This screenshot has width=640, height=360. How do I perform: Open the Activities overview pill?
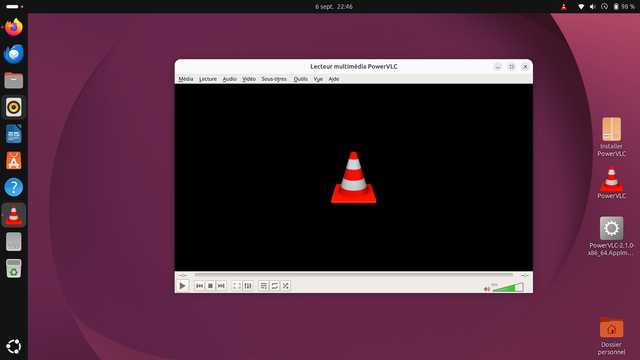coord(15,7)
